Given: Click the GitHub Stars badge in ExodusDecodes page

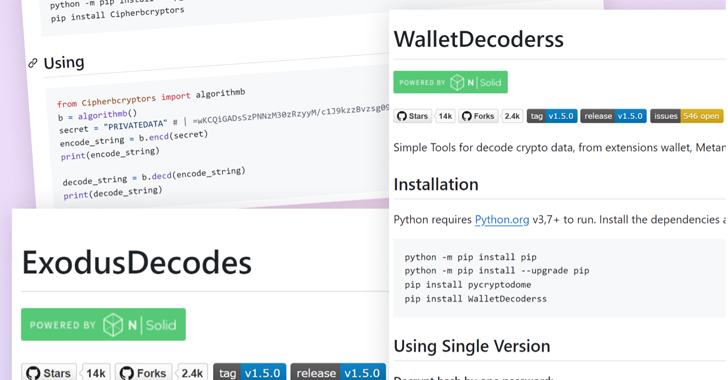Looking at the screenshot, I should (49, 373).
